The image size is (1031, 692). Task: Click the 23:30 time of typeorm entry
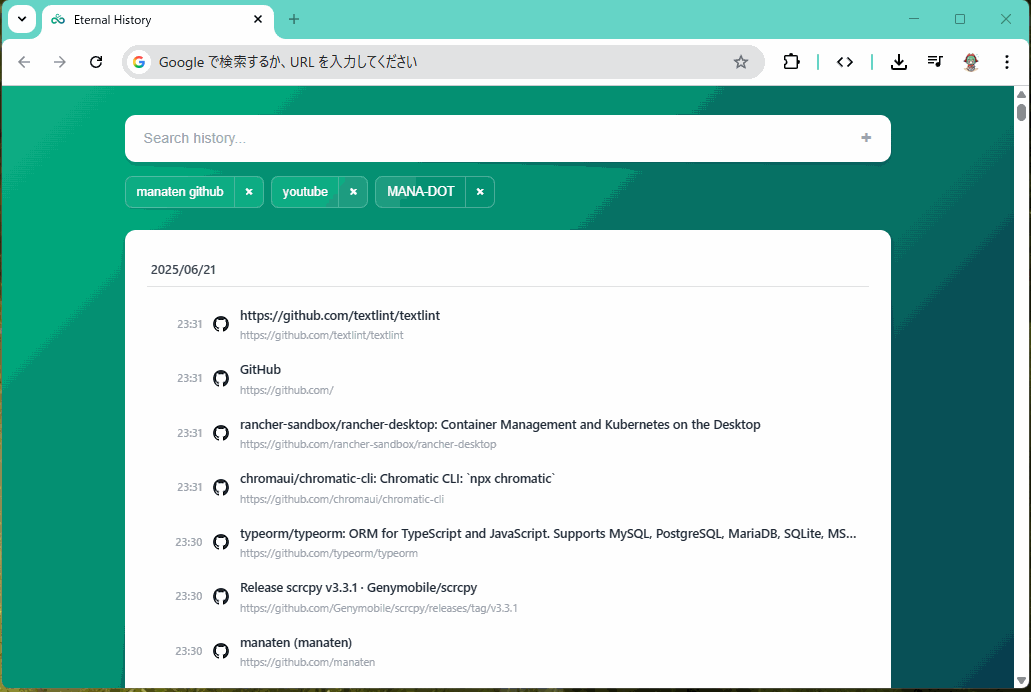(189, 543)
